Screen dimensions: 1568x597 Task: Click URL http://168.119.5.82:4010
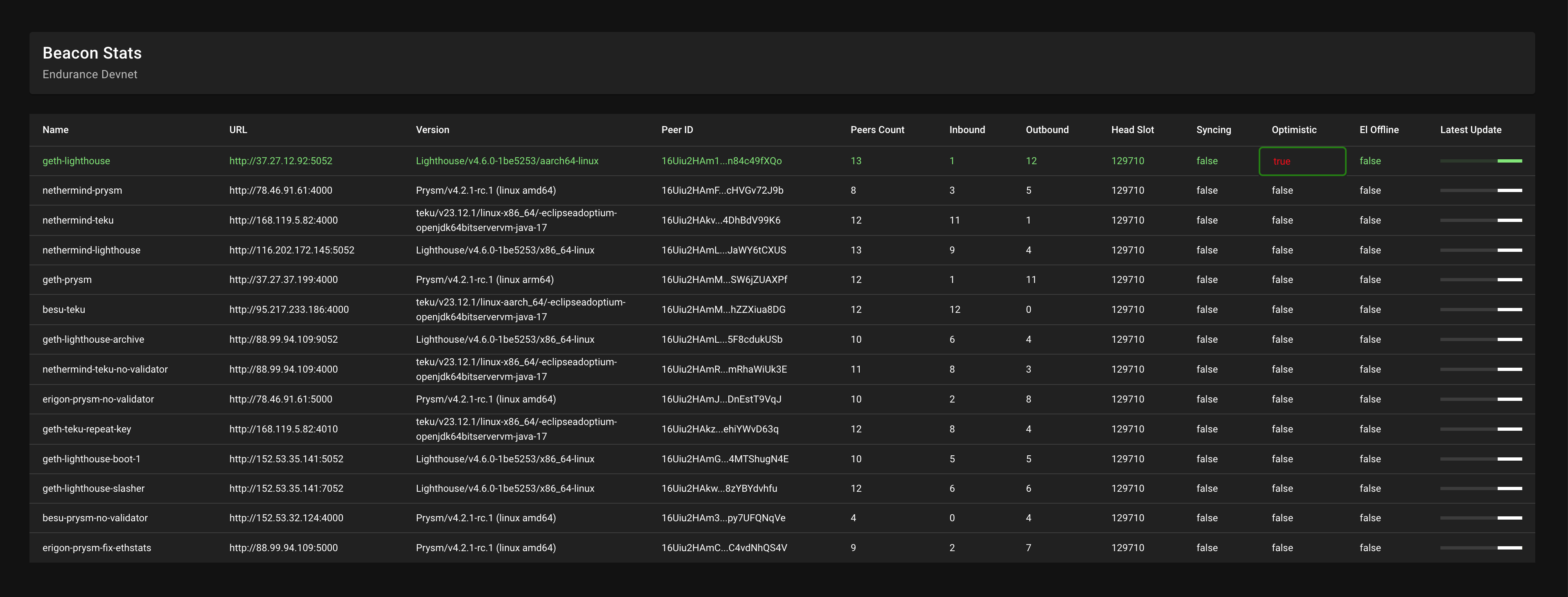284,429
